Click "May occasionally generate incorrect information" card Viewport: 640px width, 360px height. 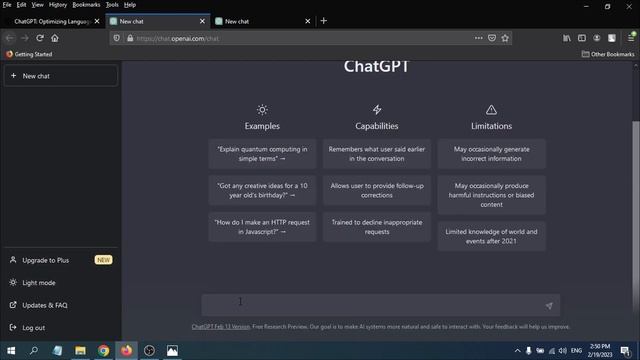pyautogui.click(x=491, y=154)
